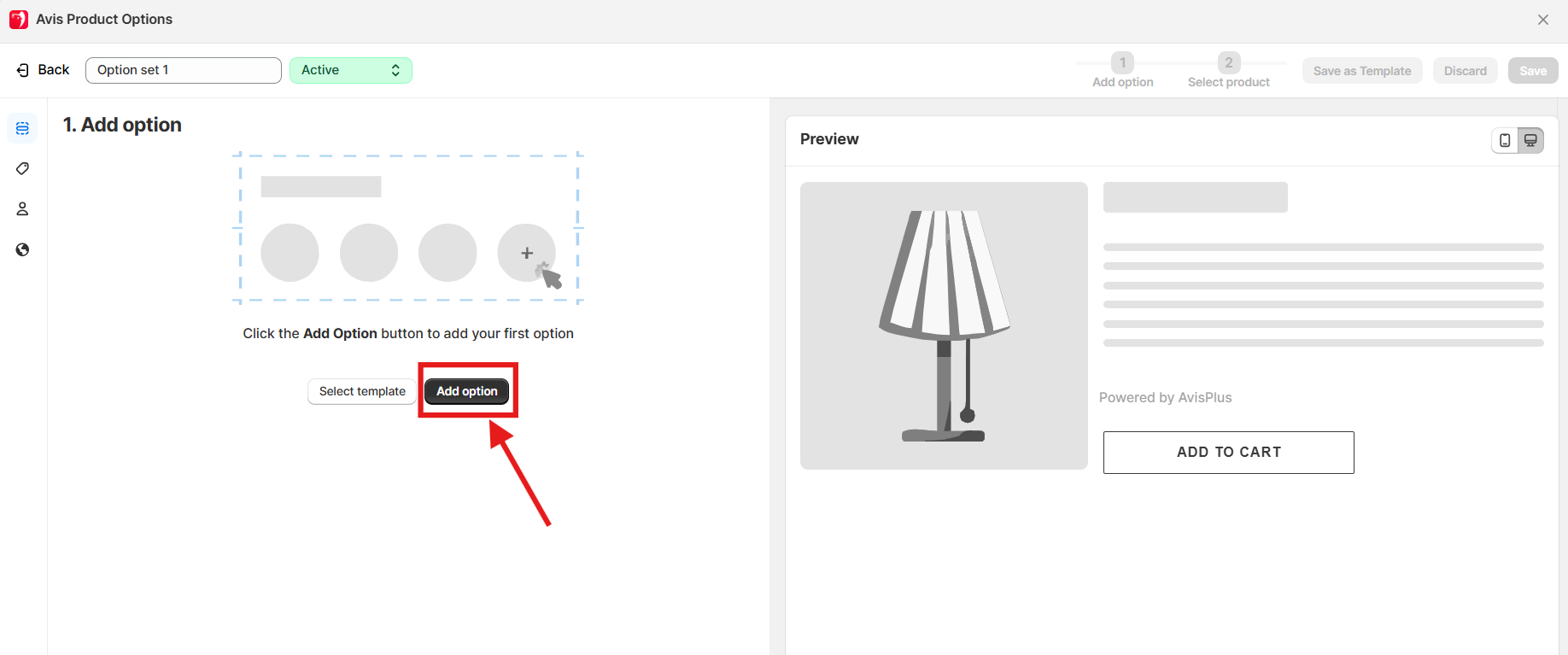1568x655 pixels.
Task: Click the price tag sidebar icon
Action: coord(22,169)
